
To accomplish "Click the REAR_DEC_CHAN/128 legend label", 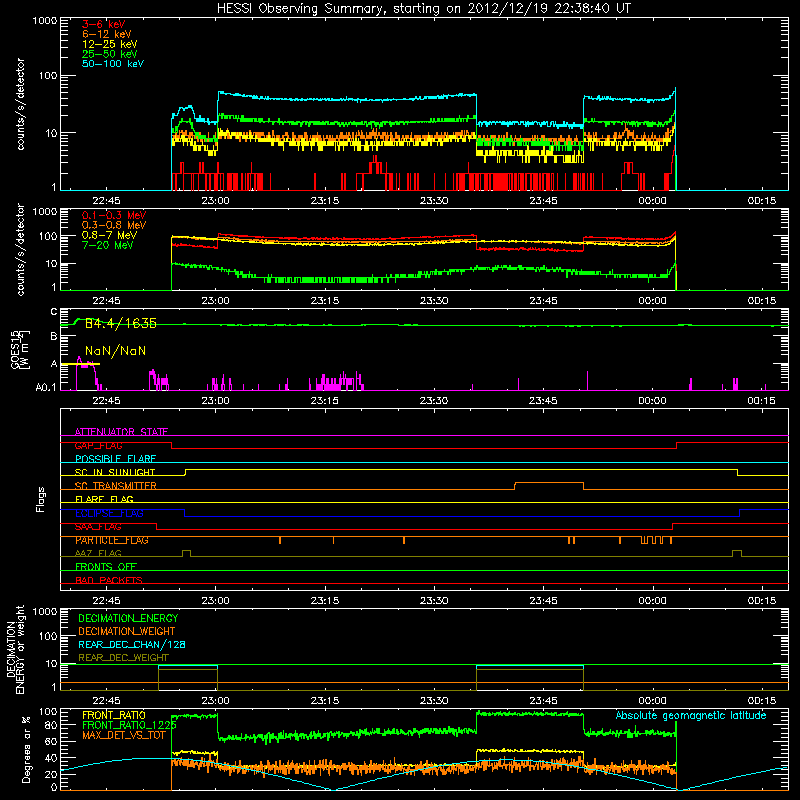I will (132, 644).
